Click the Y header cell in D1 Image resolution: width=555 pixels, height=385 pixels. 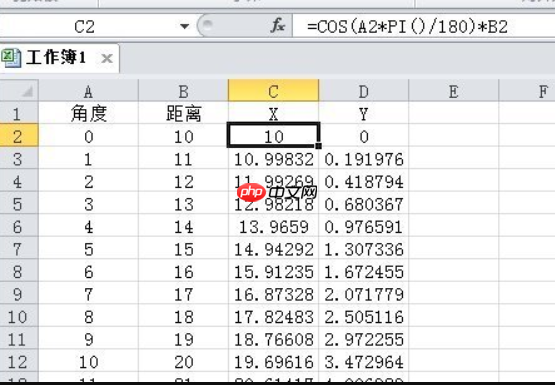(364, 113)
